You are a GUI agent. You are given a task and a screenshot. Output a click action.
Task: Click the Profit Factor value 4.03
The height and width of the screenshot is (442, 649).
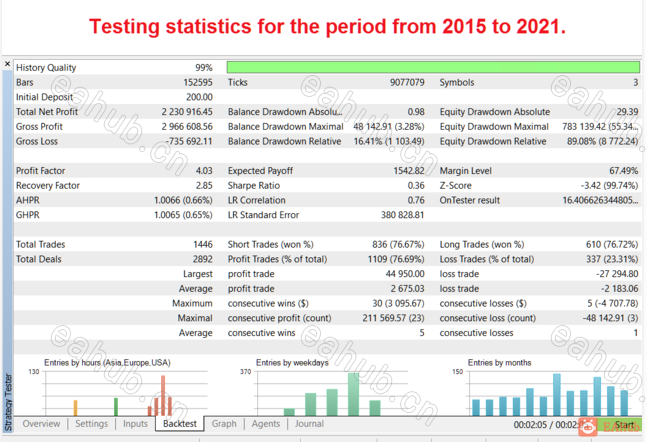tap(204, 171)
